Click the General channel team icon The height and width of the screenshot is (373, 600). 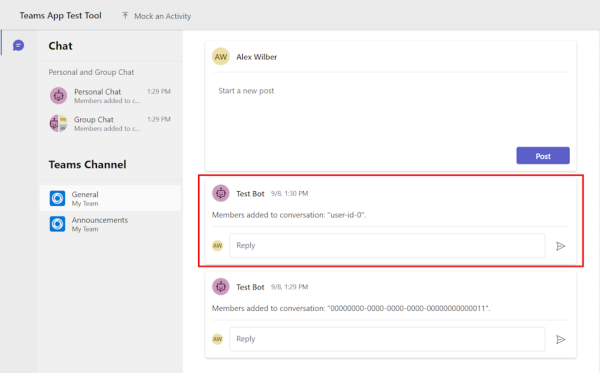57,199
